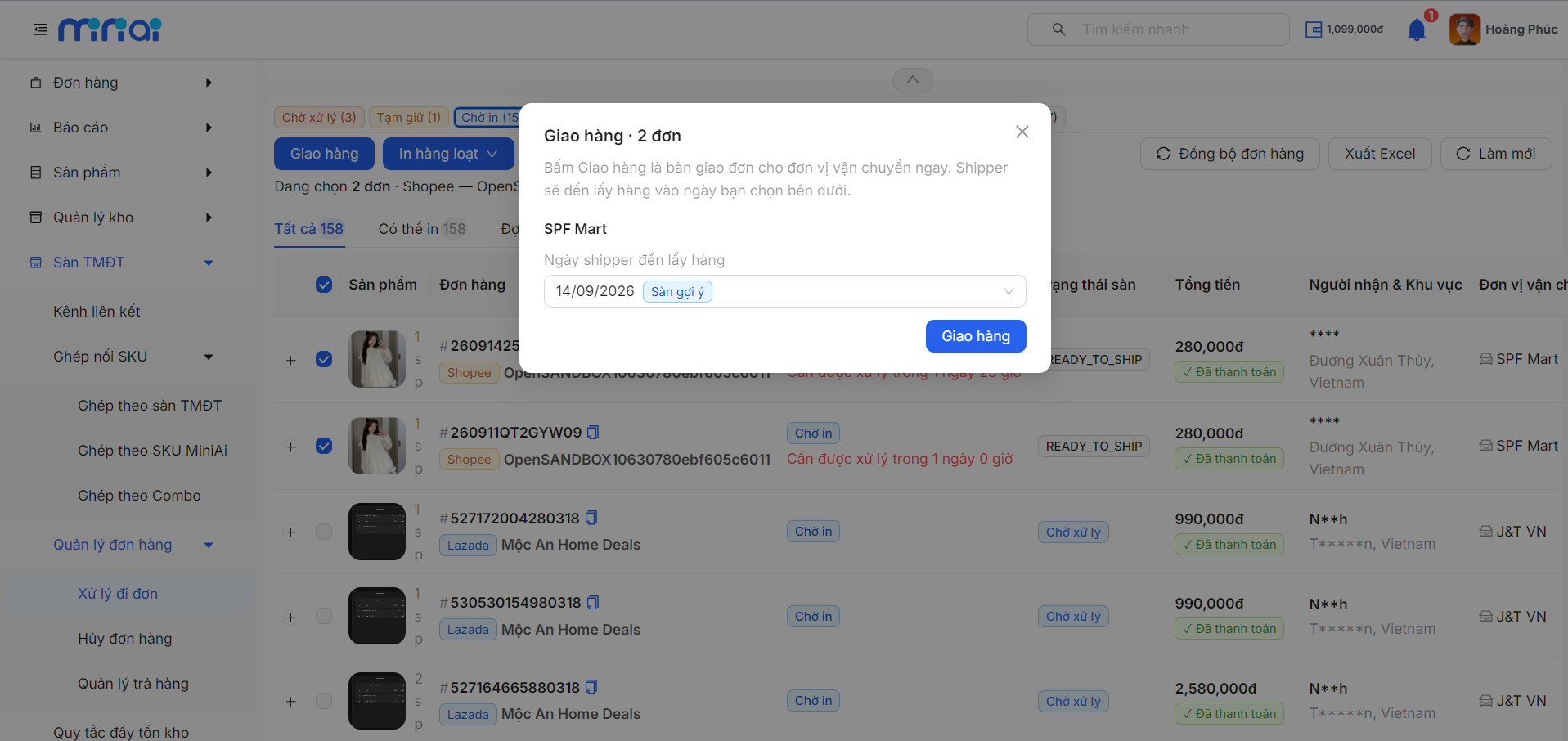This screenshot has height=741, width=1568.
Task: Select order 527164665880318 checkbox
Action: pyautogui.click(x=324, y=701)
